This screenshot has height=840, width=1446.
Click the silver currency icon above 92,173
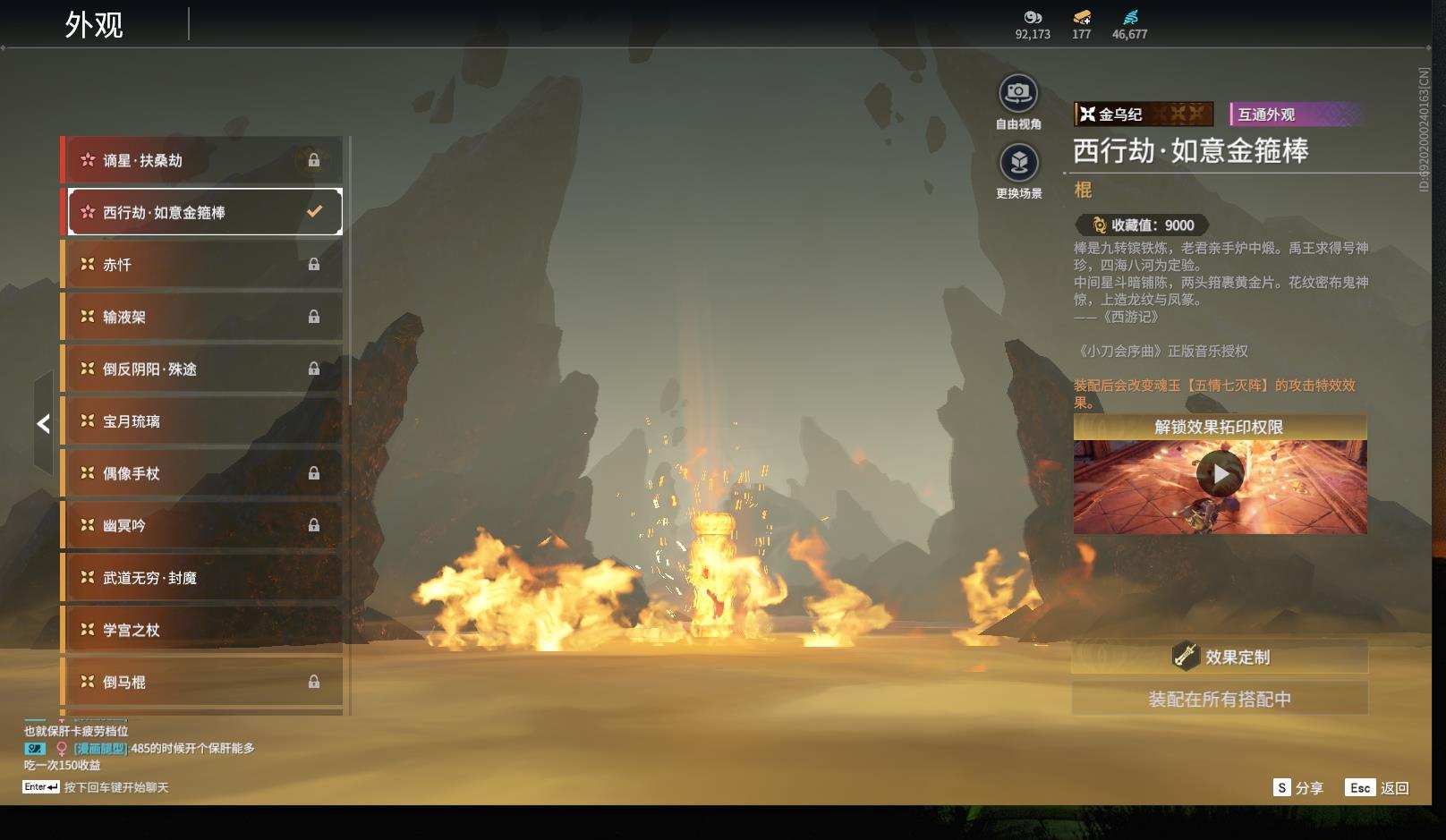click(1033, 17)
